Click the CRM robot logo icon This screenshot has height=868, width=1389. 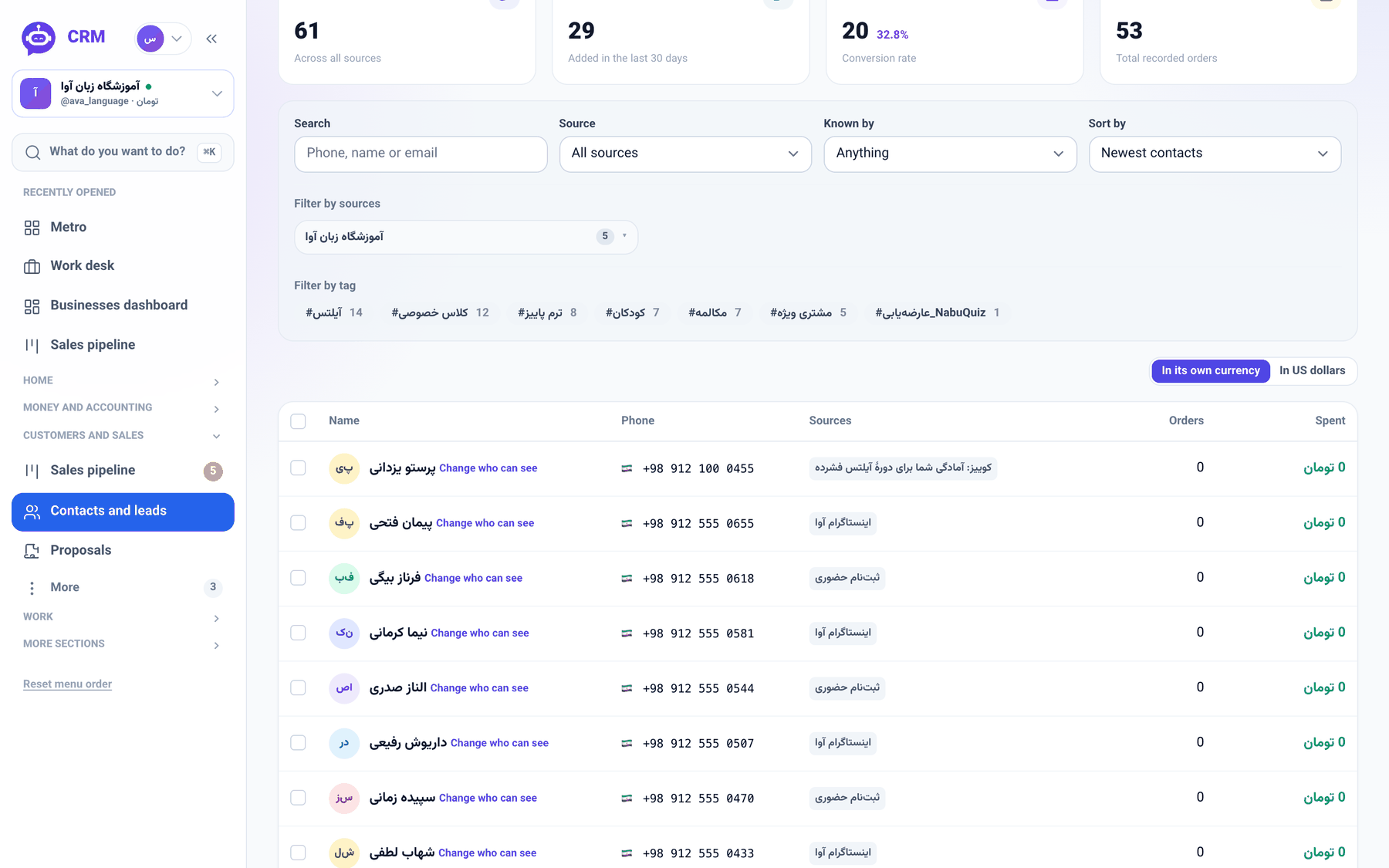(x=38, y=38)
